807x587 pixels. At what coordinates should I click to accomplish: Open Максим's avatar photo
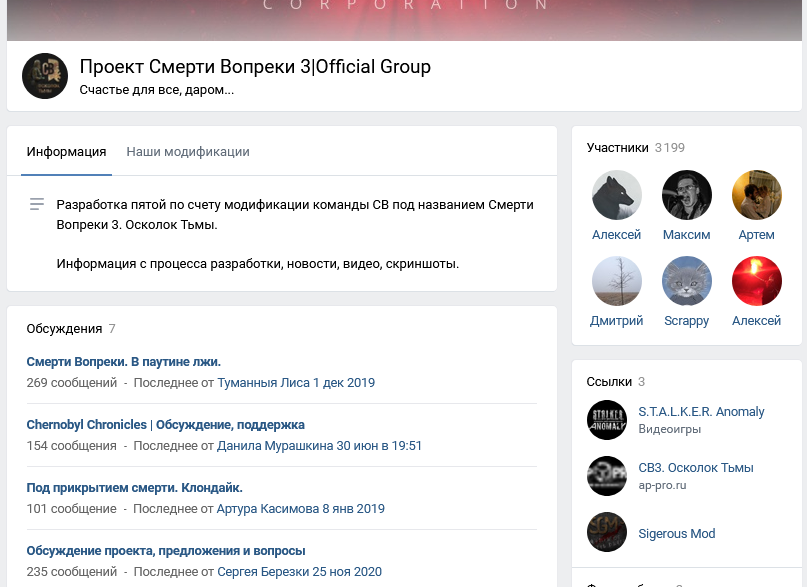pos(687,195)
